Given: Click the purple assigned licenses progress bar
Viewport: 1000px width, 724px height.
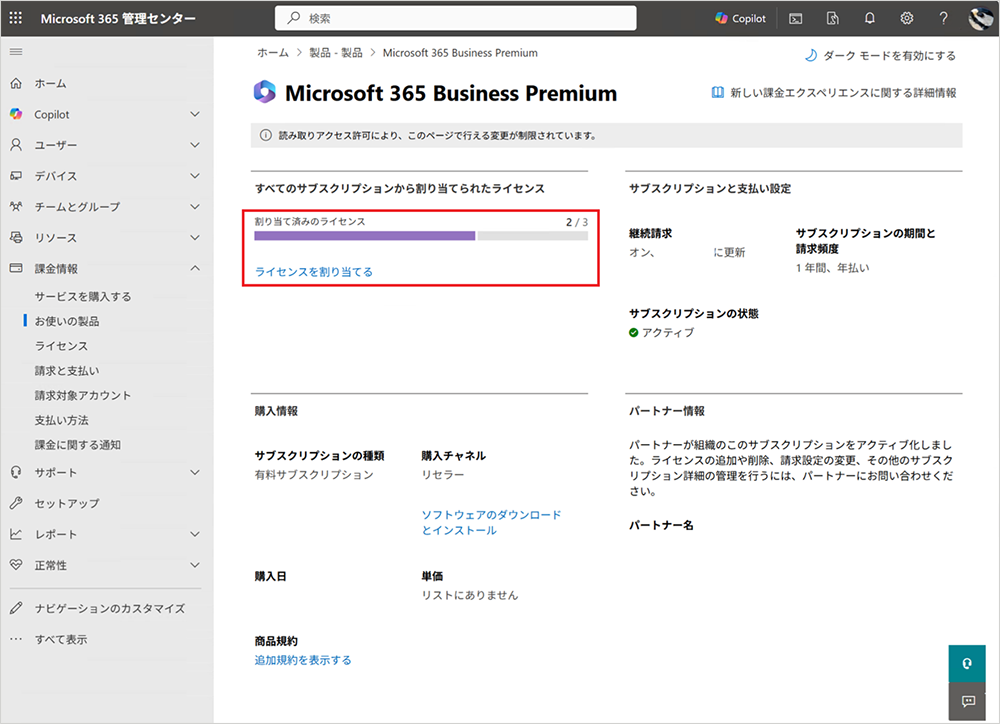Looking at the screenshot, I should tap(365, 236).
